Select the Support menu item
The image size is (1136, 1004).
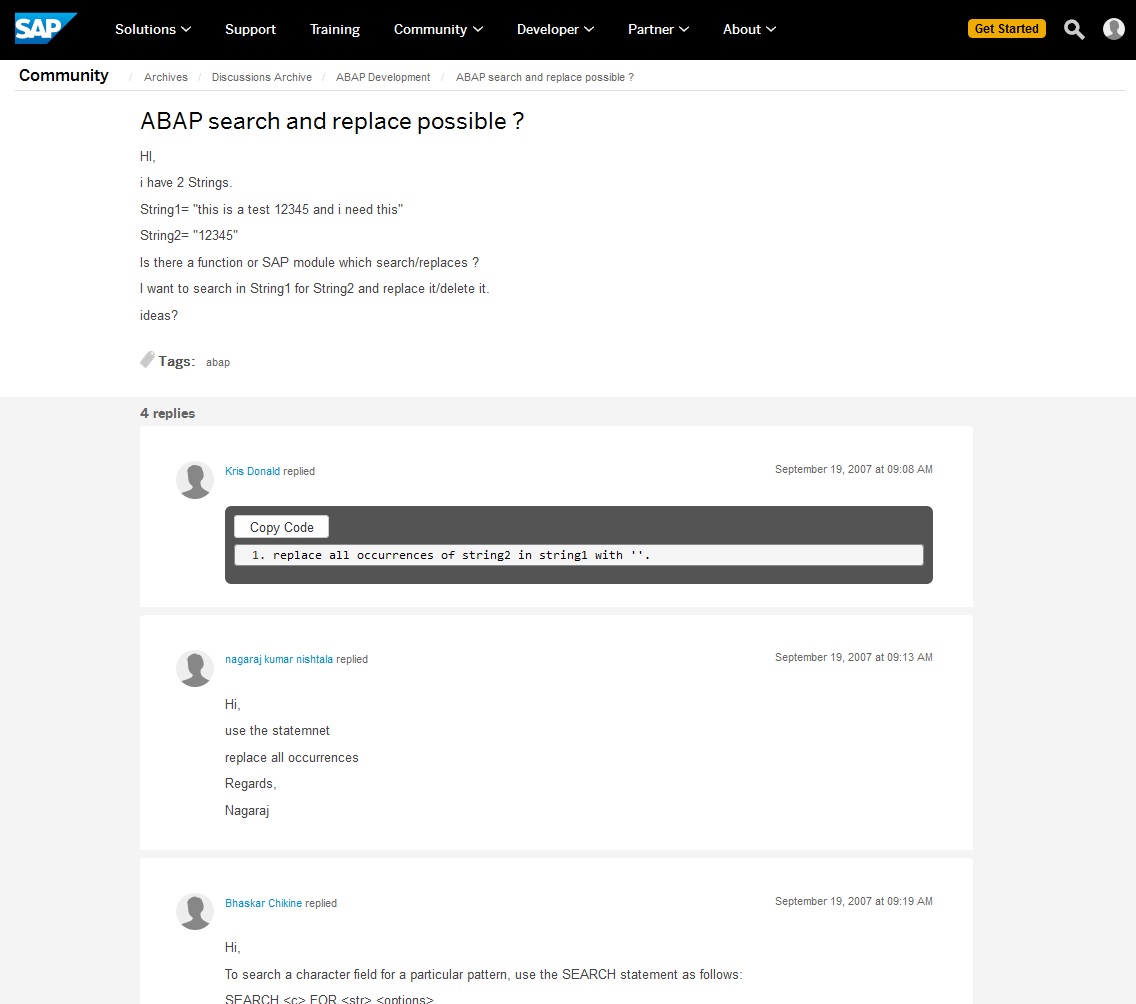coord(250,30)
